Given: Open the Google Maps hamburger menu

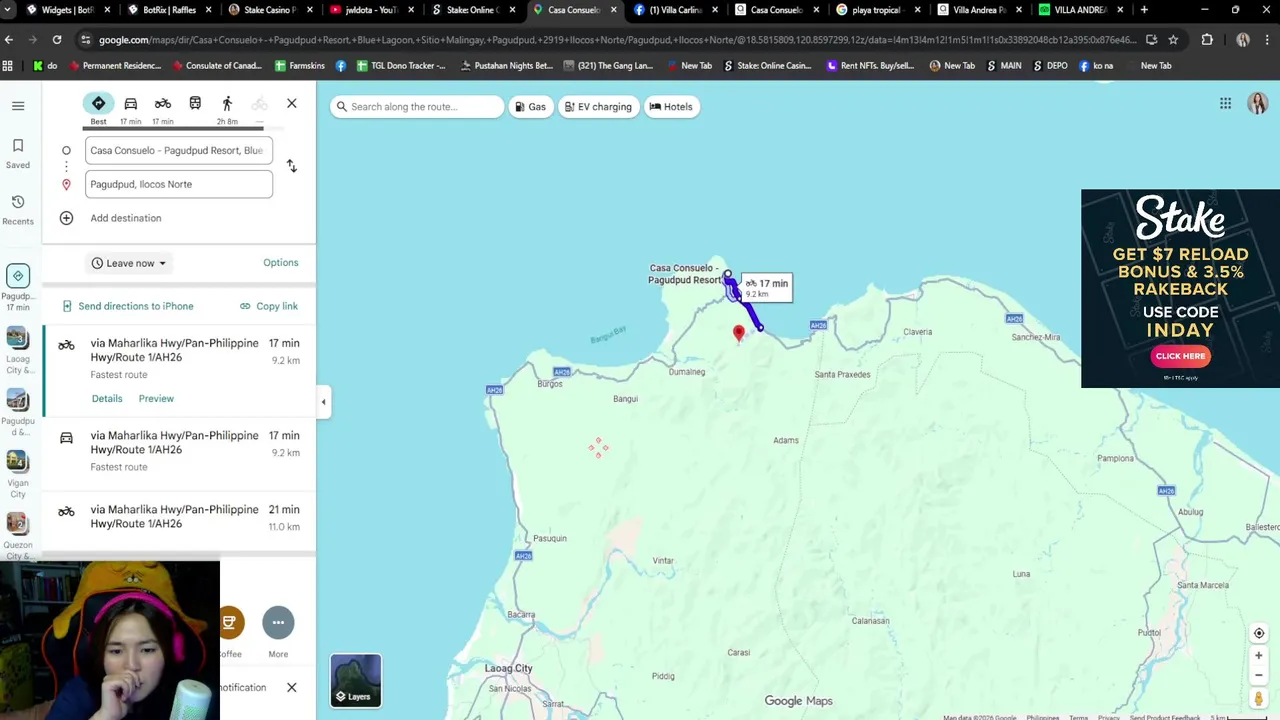Looking at the screenshot, I should [x=18, y=105].
